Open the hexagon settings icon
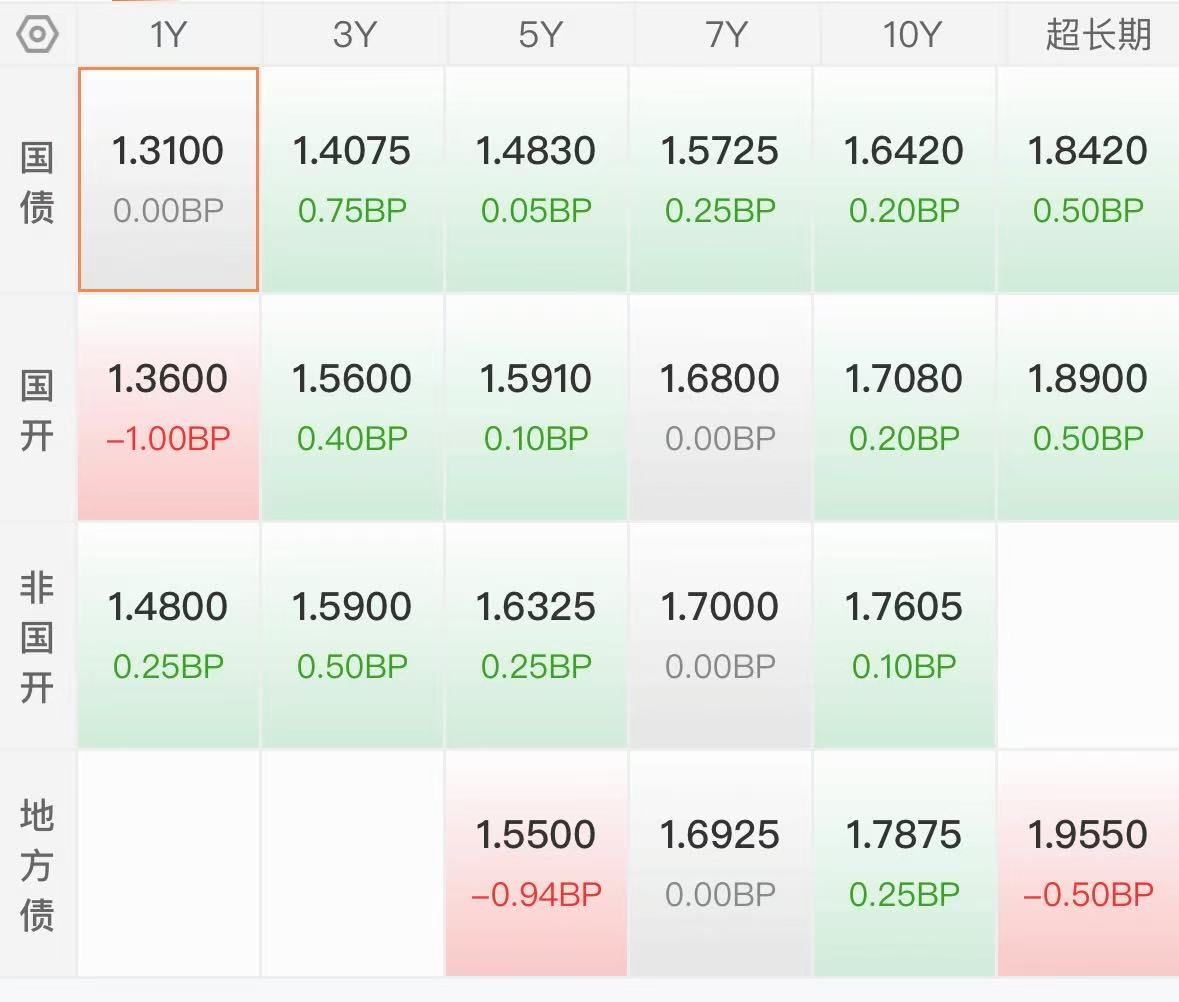Image resolution: width=1179 pixels, height=1002 pixels. tap(37, 35)
